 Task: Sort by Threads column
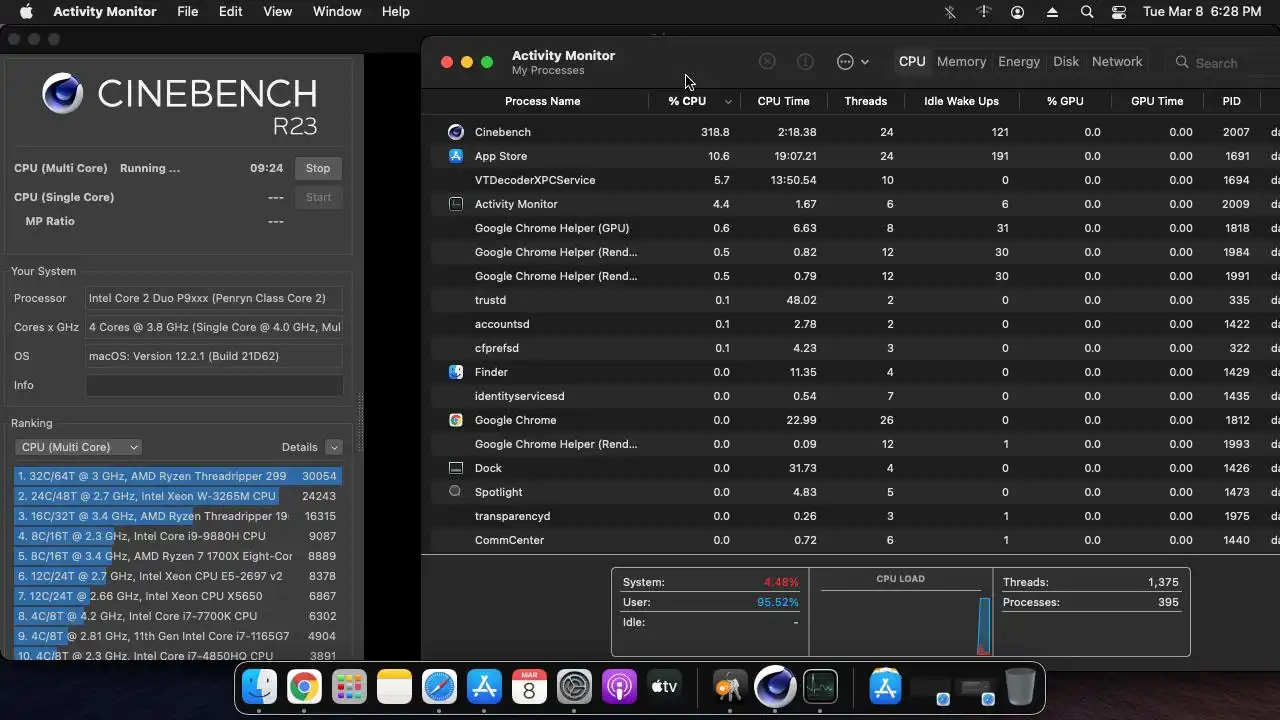(x=865, y=101)
